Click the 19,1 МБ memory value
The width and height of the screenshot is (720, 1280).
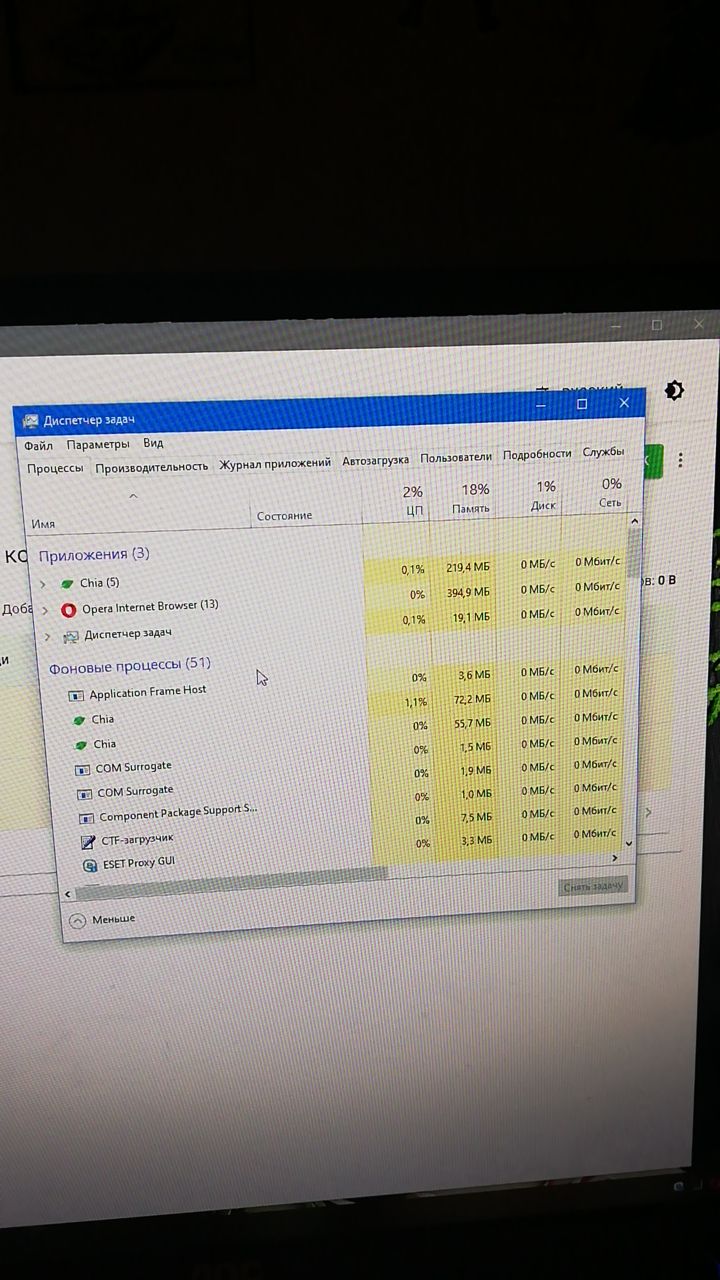[472, 619]
